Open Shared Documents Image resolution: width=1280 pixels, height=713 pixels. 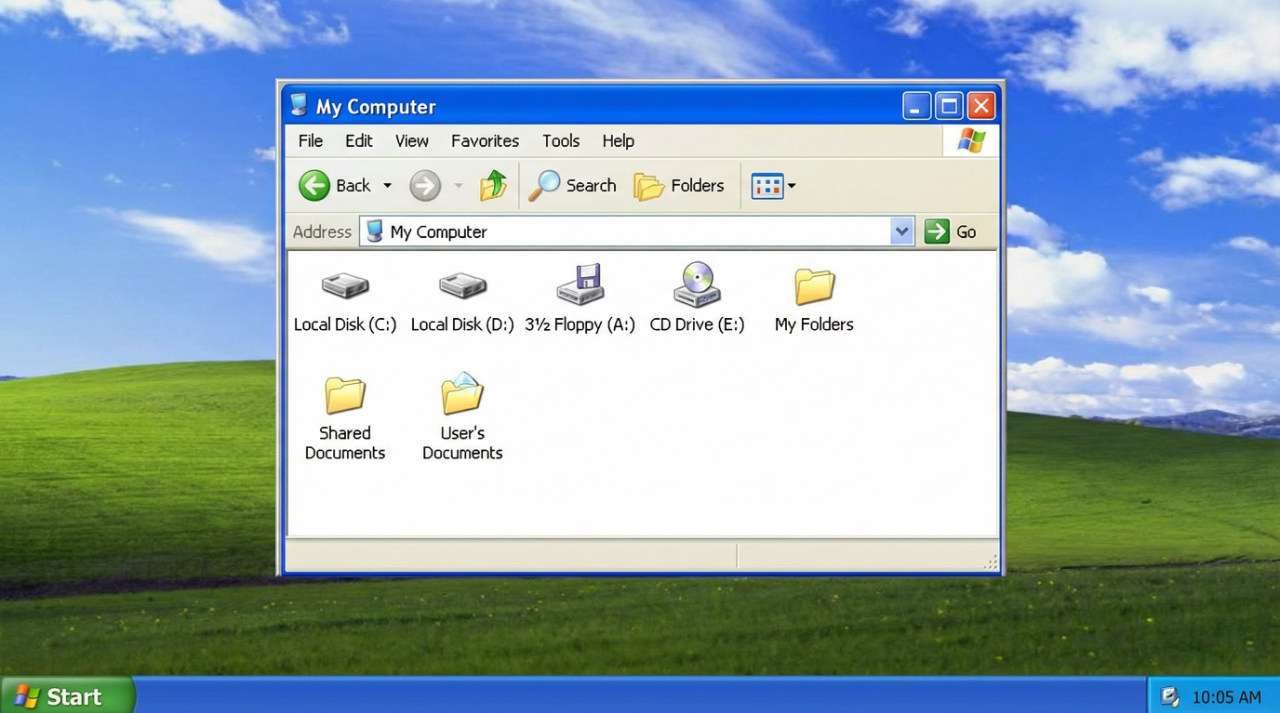pyautogui.click(x=345, y=400)
